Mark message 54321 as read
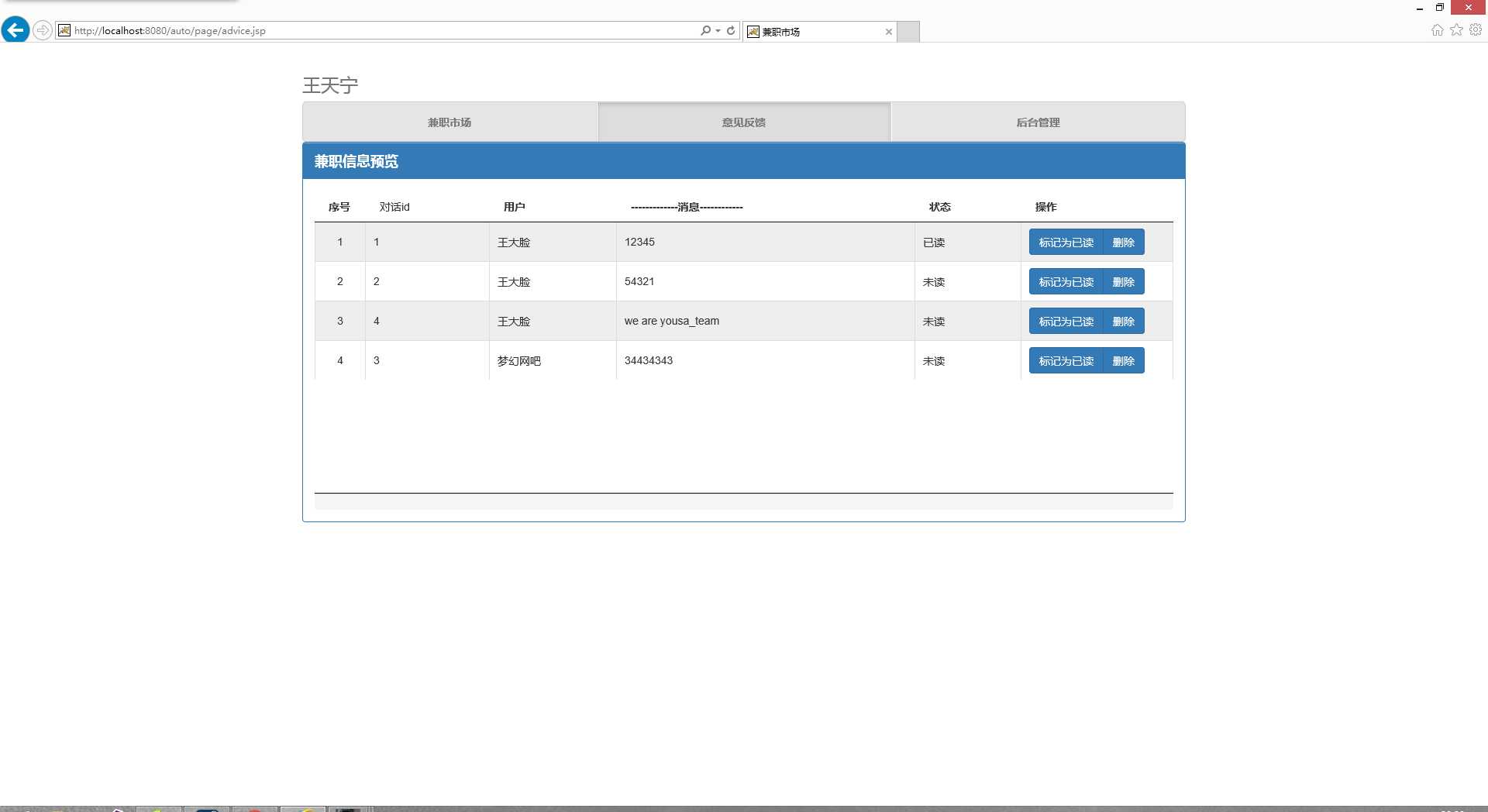Screen dimensions: 1488x812 [1066, 282]
